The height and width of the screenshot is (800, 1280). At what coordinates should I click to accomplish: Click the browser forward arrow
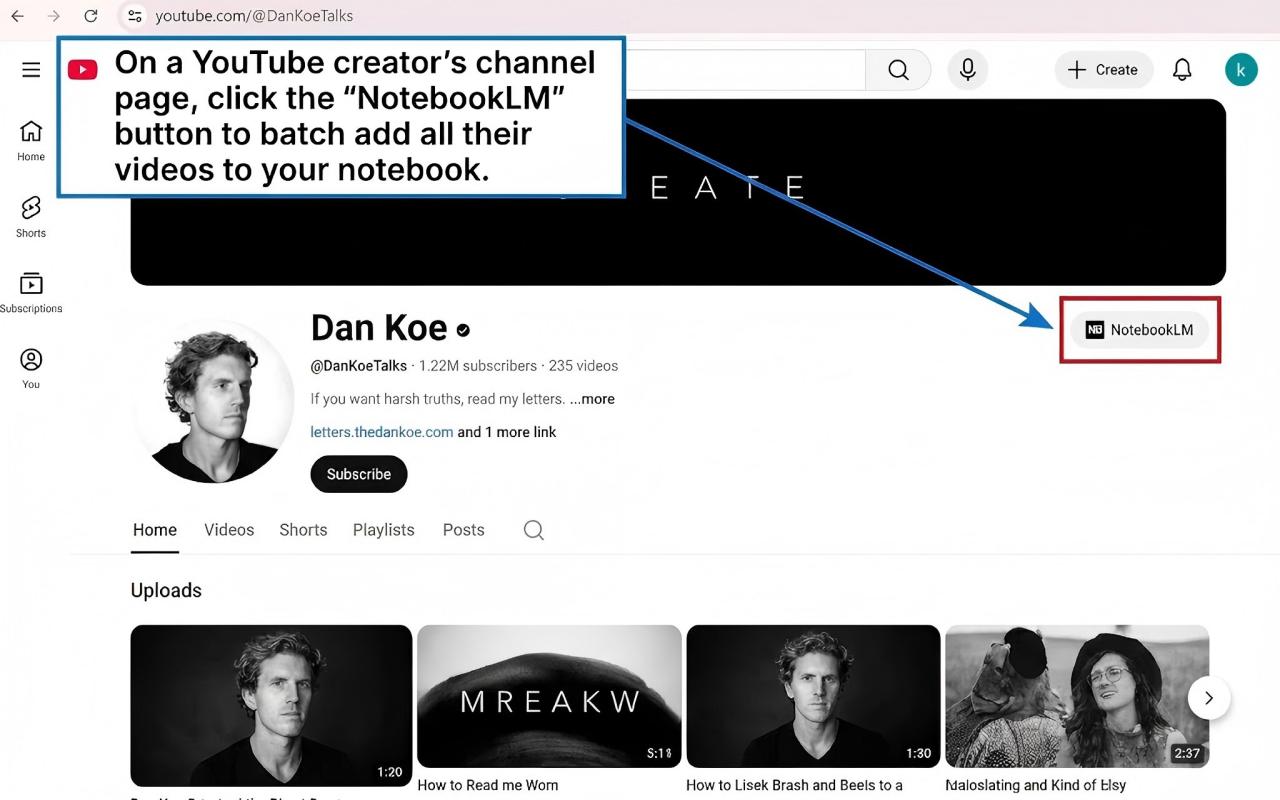tap(54, 16)
